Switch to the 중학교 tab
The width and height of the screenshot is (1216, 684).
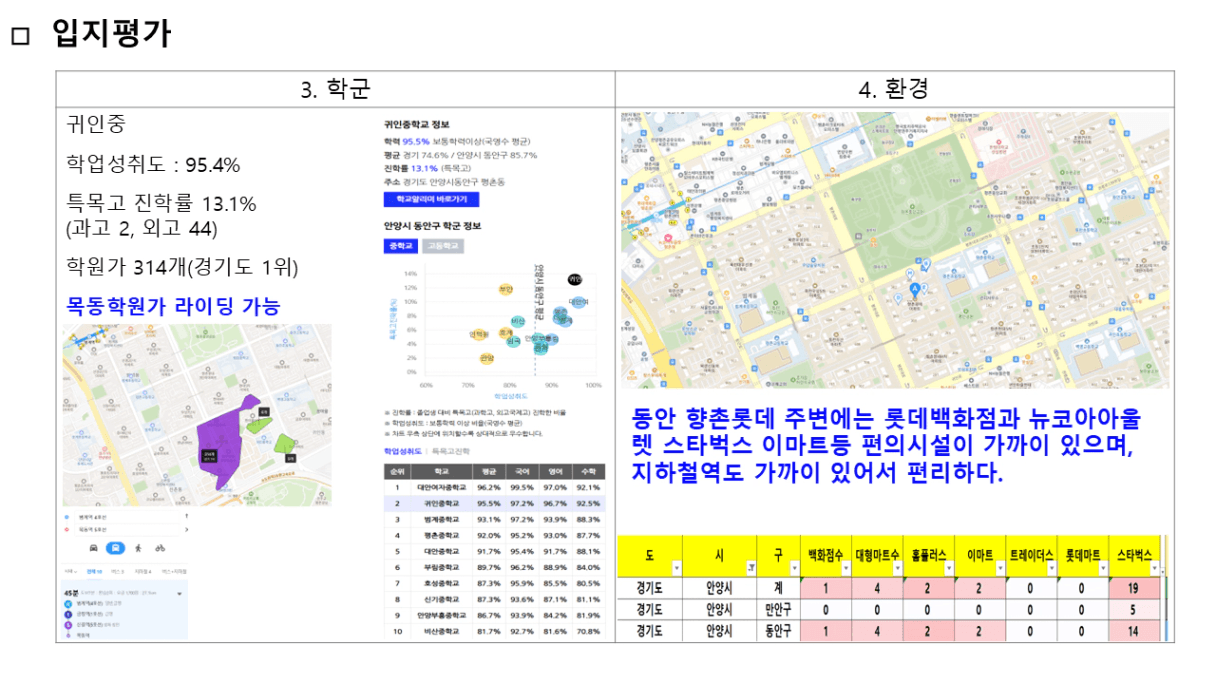(400, 245)
